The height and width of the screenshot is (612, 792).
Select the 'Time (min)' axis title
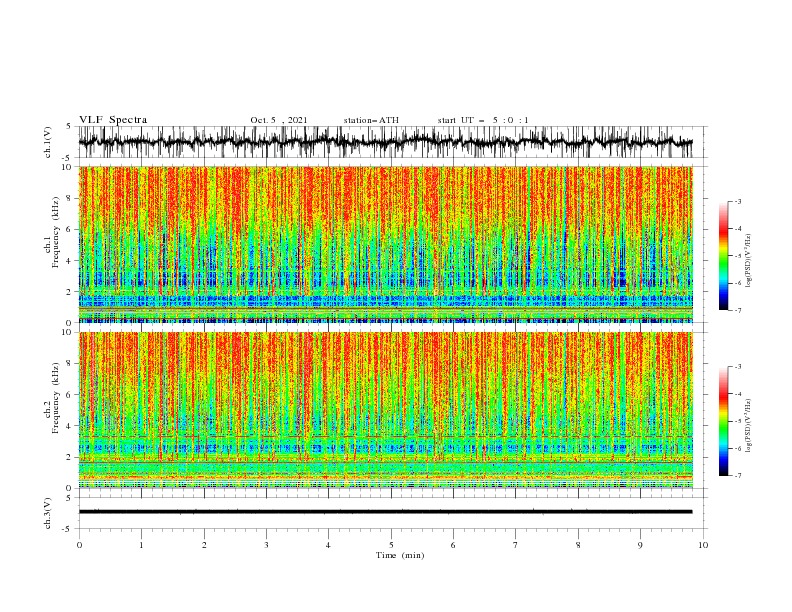pos(400,555)
